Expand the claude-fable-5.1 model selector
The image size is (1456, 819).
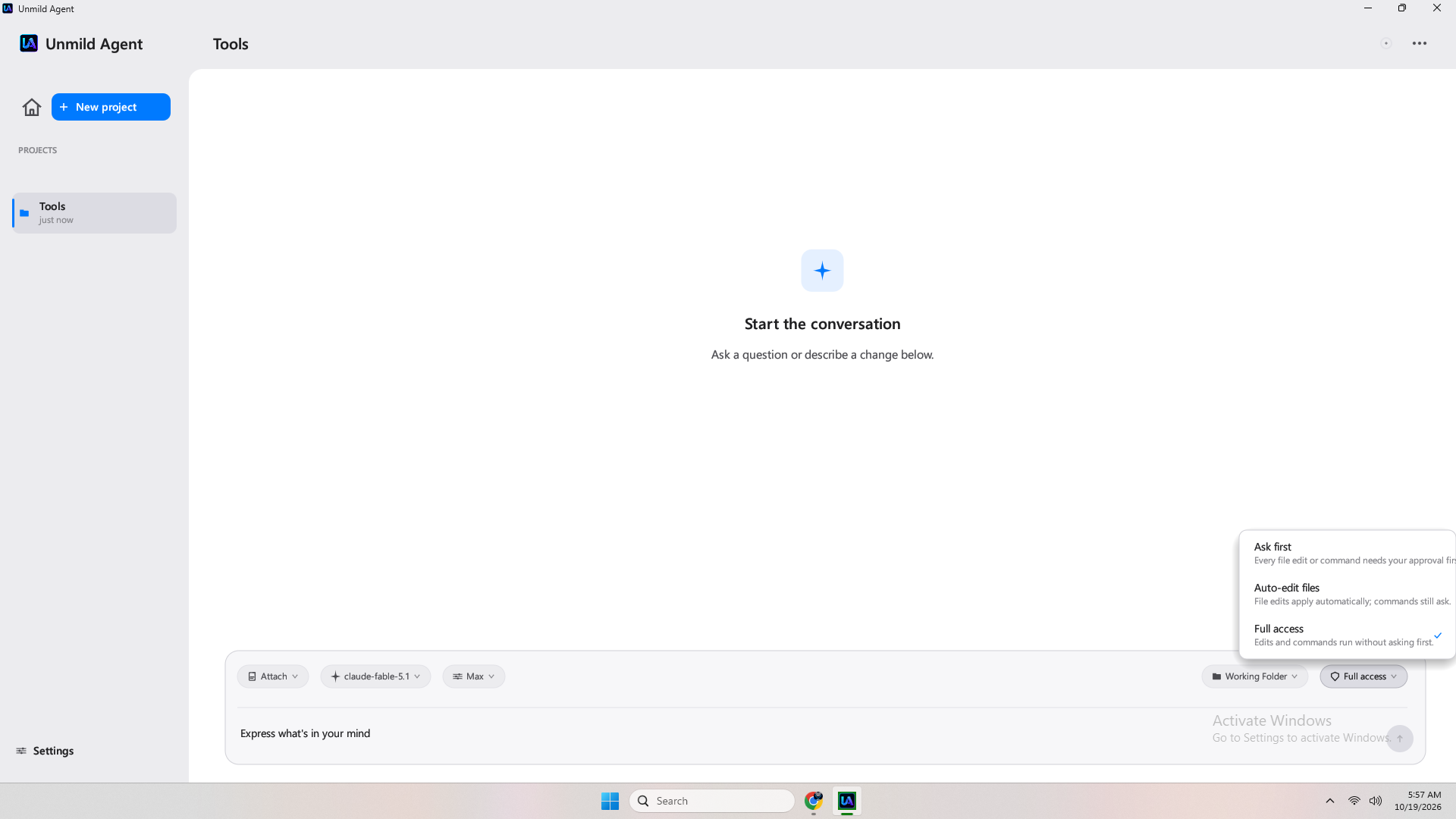[x=375, y=676]
